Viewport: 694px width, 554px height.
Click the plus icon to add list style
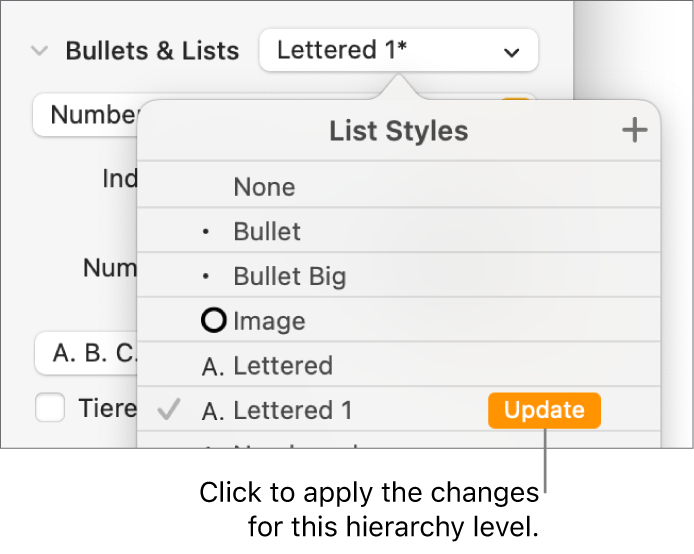tap(634, 130)
